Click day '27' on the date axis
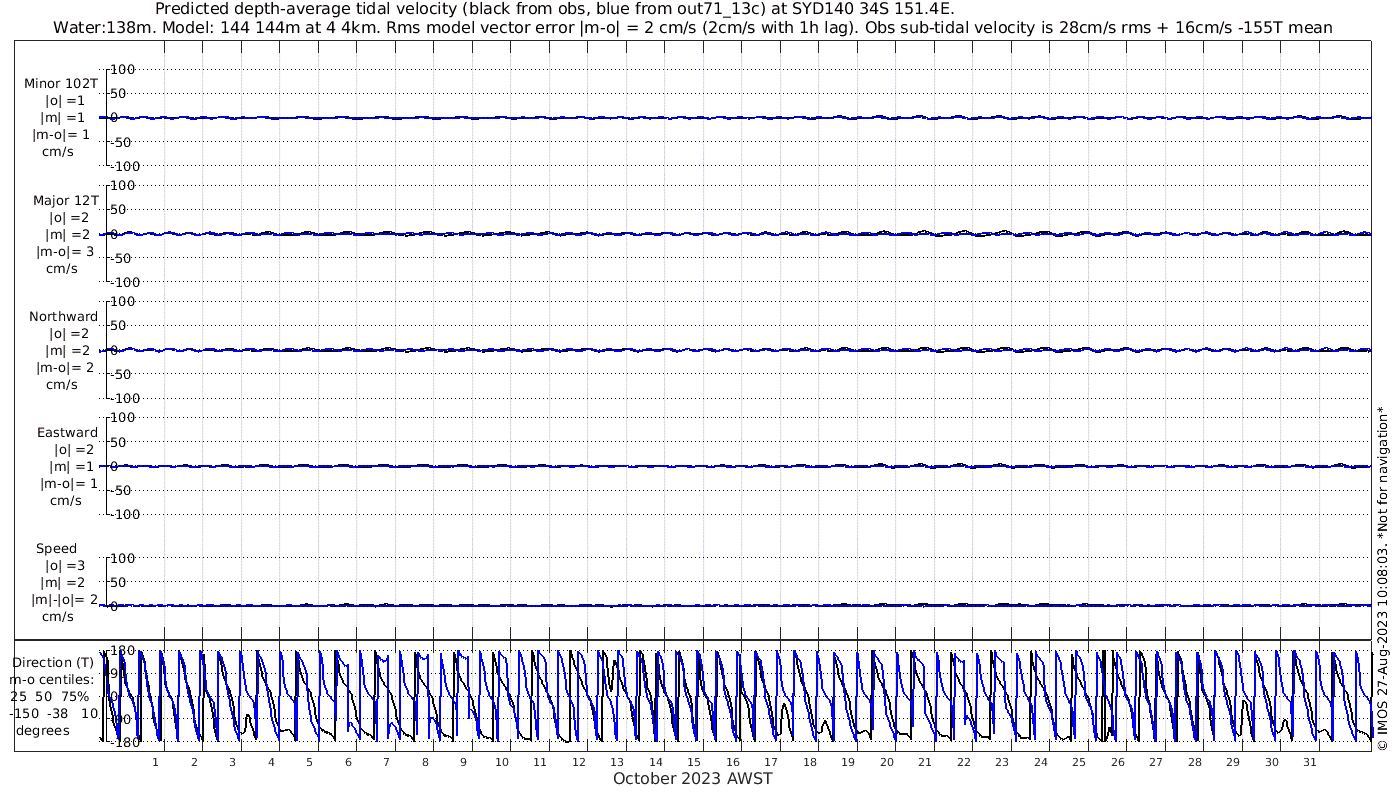This screenshot has height=800, width=1400. point(1156,762)
